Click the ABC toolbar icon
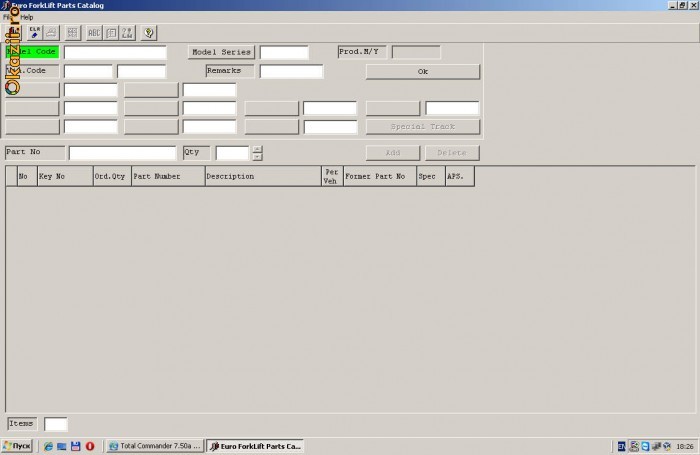The width and height of the screenshot is (700, 455). 94,33
